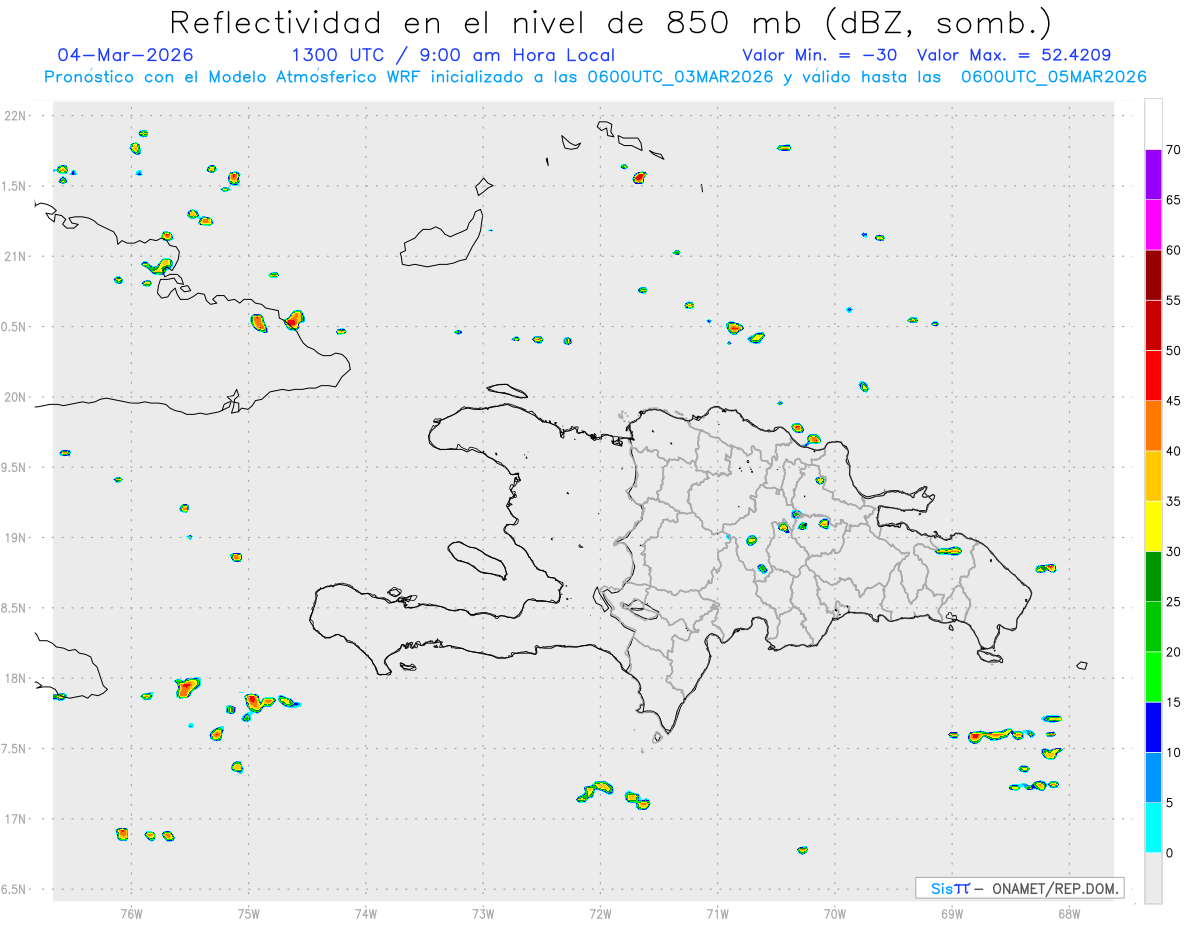Click the date '04-Mar-2026'
The width and height of the screenshot is (1200, 927).
coord(125,55)
